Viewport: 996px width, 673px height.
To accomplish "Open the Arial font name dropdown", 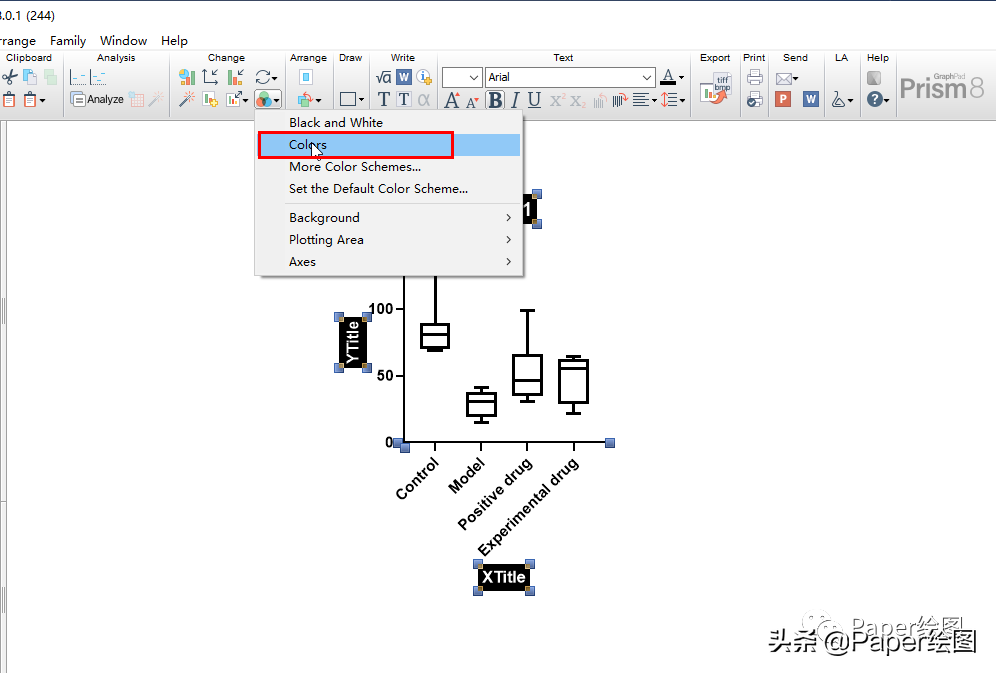I will click(x=647, y=77).
